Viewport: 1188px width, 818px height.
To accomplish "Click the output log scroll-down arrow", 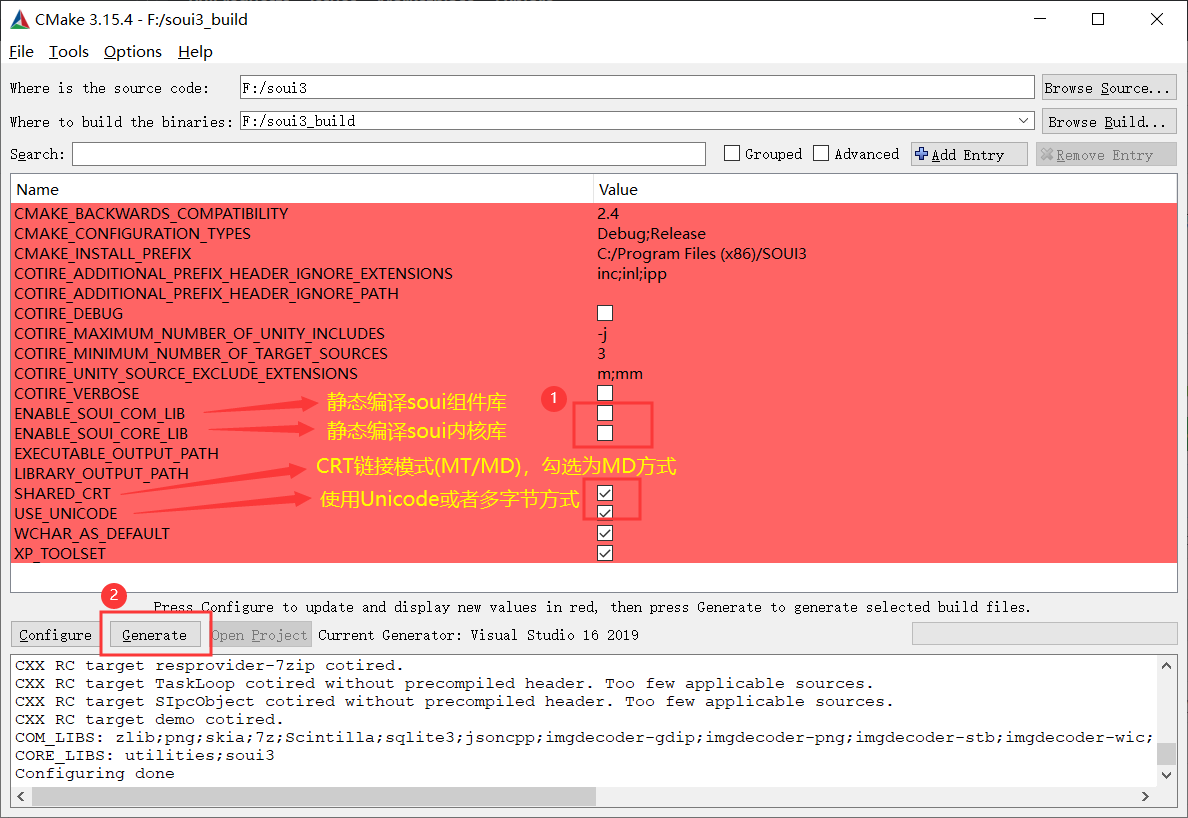I will pos(1167,775).
